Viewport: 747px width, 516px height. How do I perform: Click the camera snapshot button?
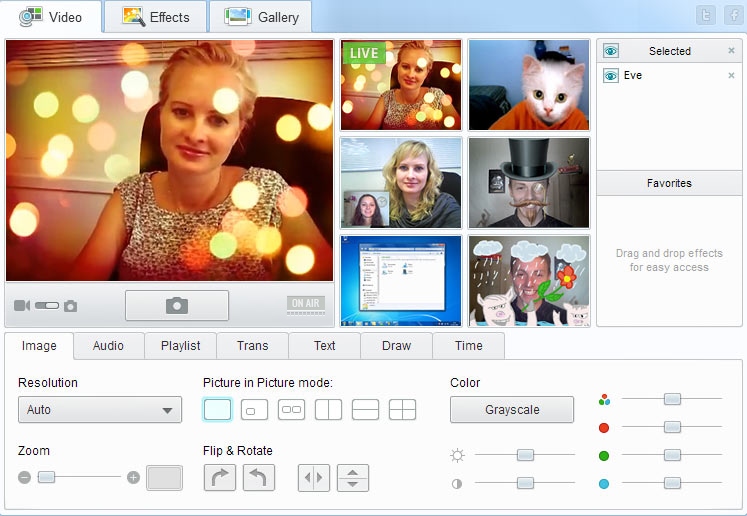(177, 305)
